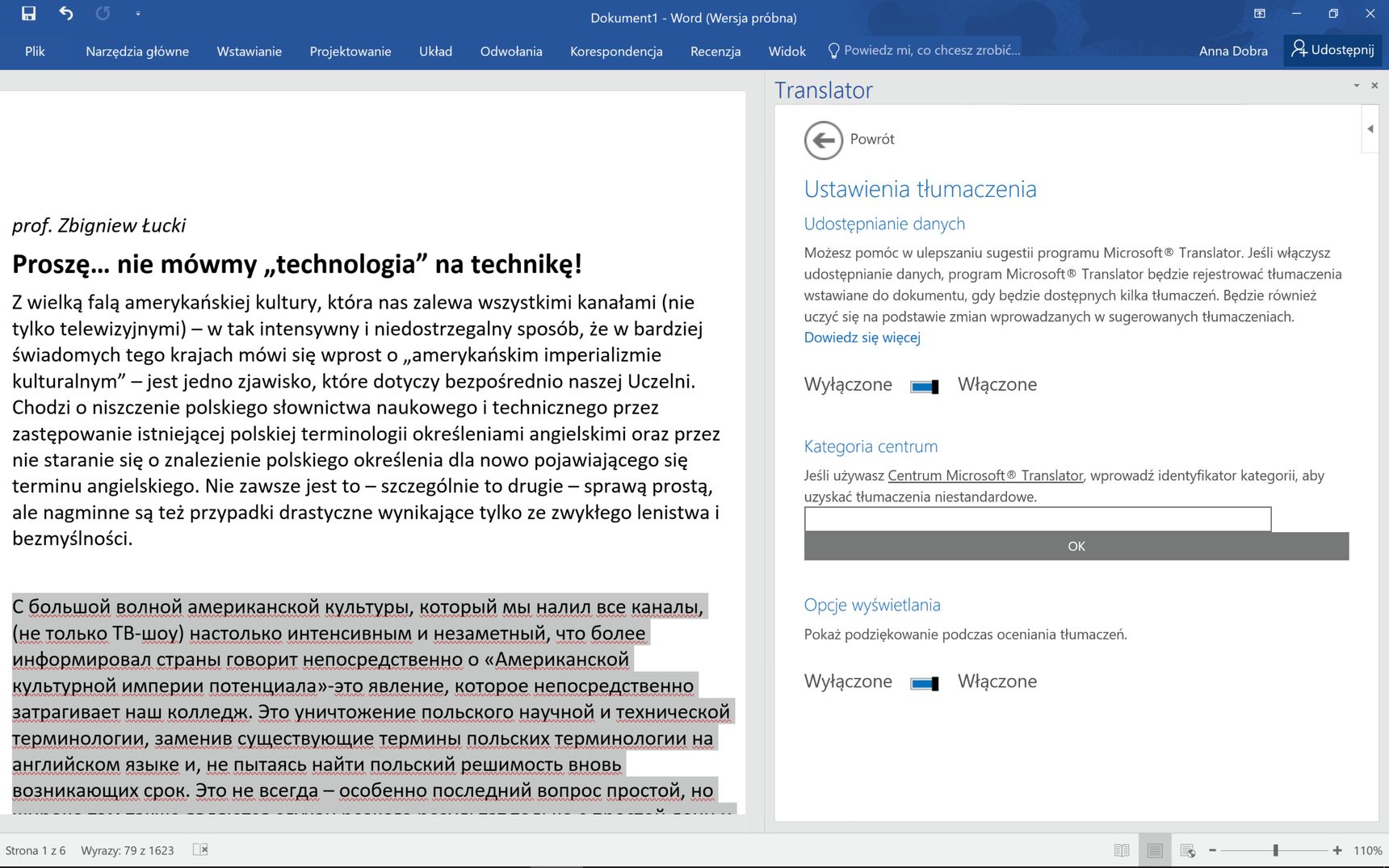Click the zoom slider handle in the status bar
1389x868 pixels.
(1276, 850)
